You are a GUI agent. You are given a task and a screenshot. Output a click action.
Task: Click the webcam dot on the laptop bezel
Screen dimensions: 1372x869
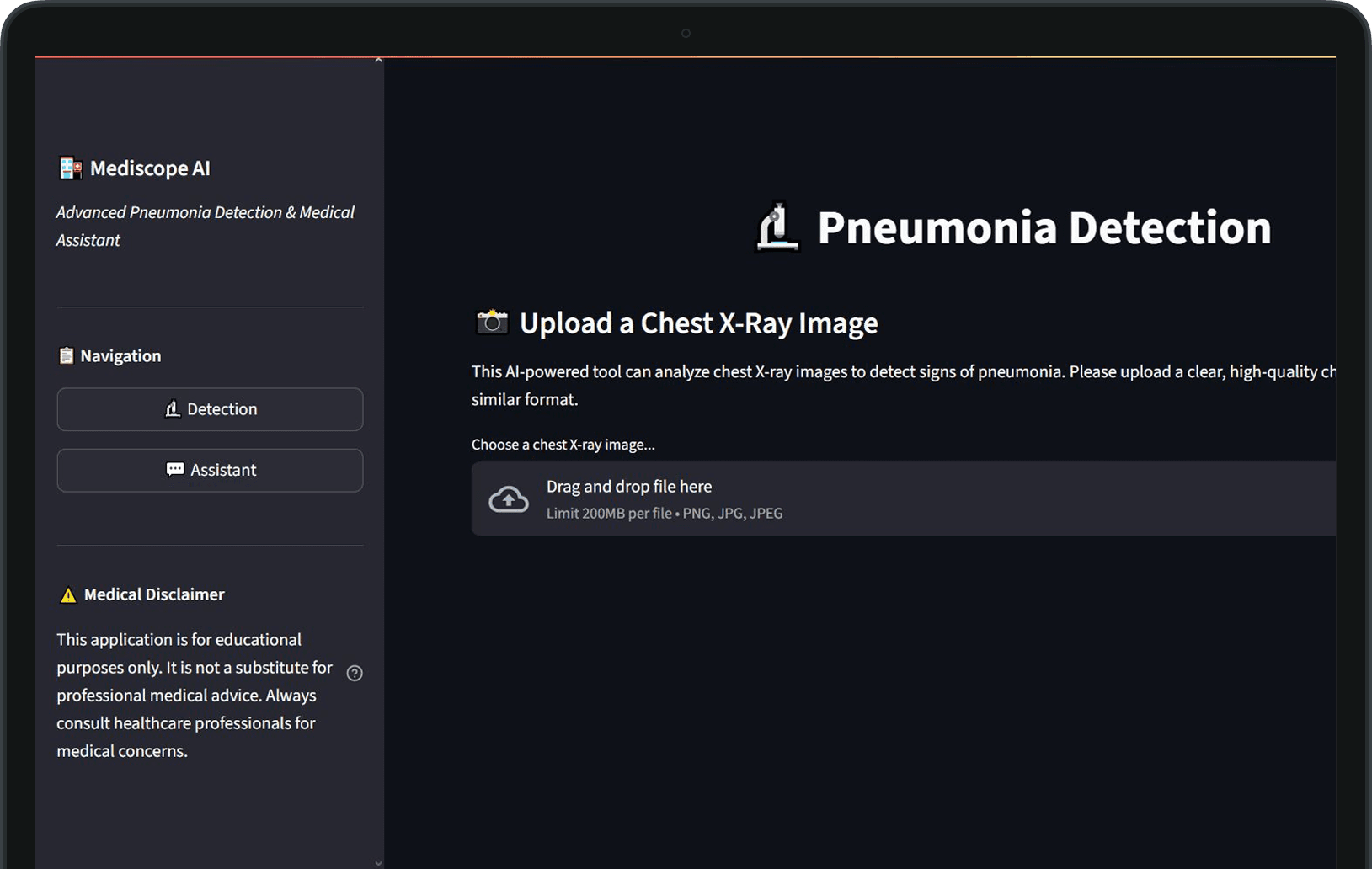click(686, 34)
